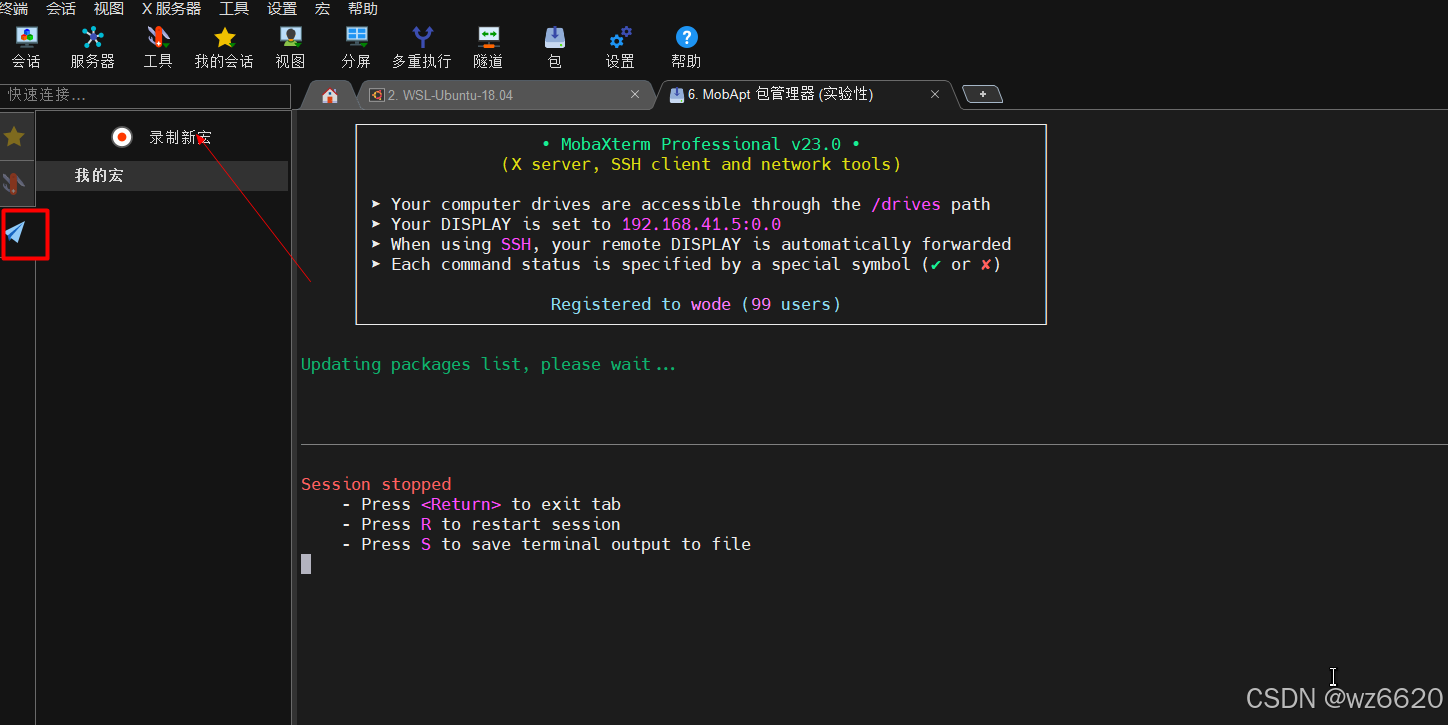Click the '/drives' path text

tap(906, 204)
